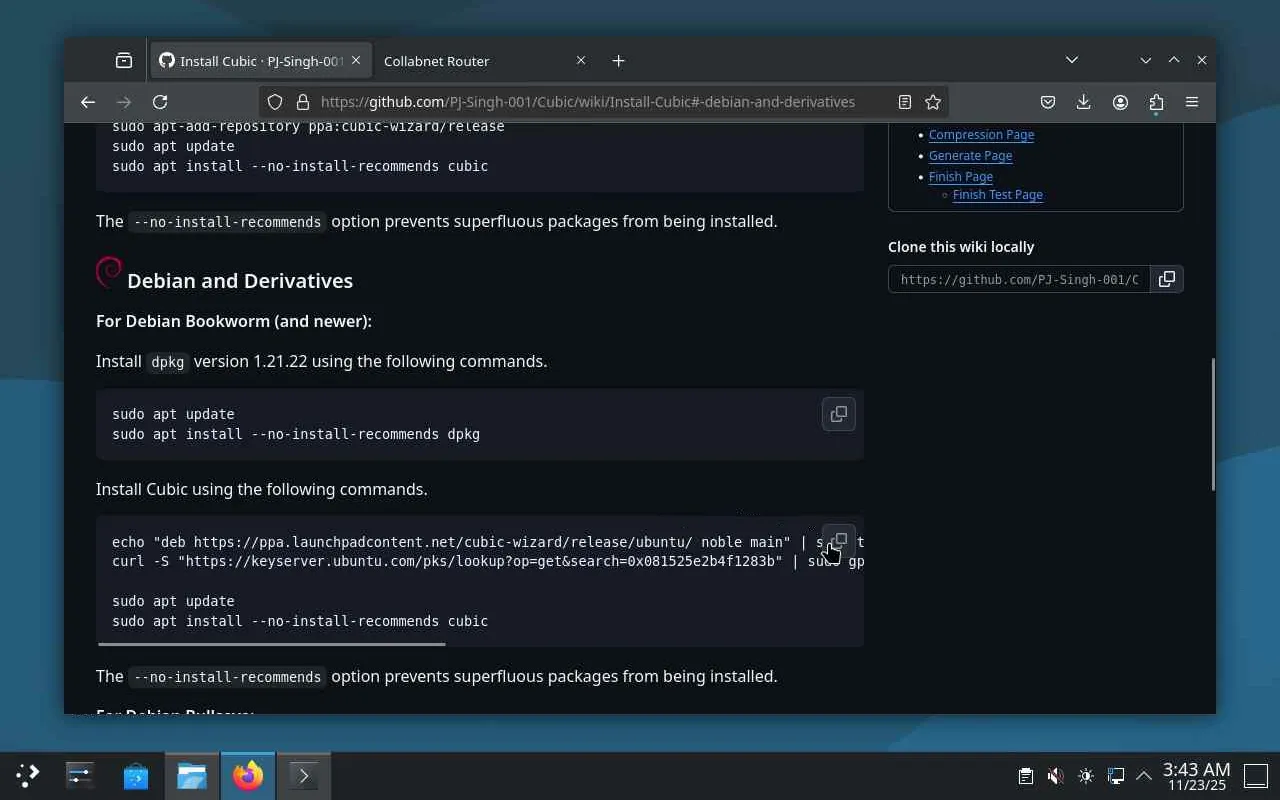Open Firefox recent browsing view icon
1280x800 pixels.
pos(124,61)
